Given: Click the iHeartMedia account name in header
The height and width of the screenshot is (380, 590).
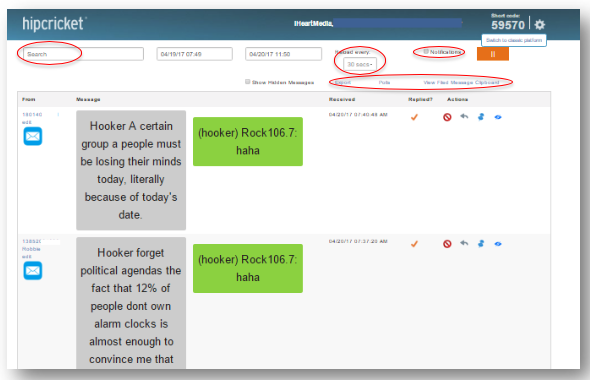Looking at the screenshot, I should [313, 24].
